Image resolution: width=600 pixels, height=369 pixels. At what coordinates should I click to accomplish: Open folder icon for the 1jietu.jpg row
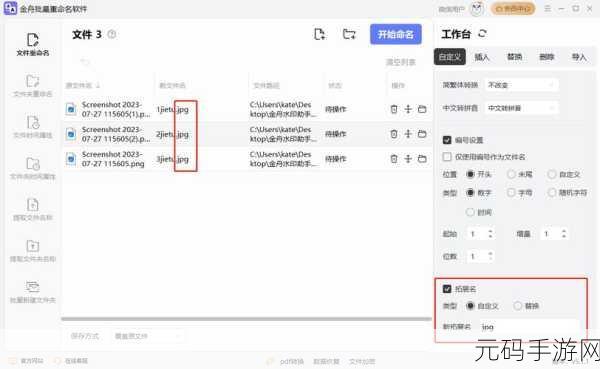(x=422, y=109)
